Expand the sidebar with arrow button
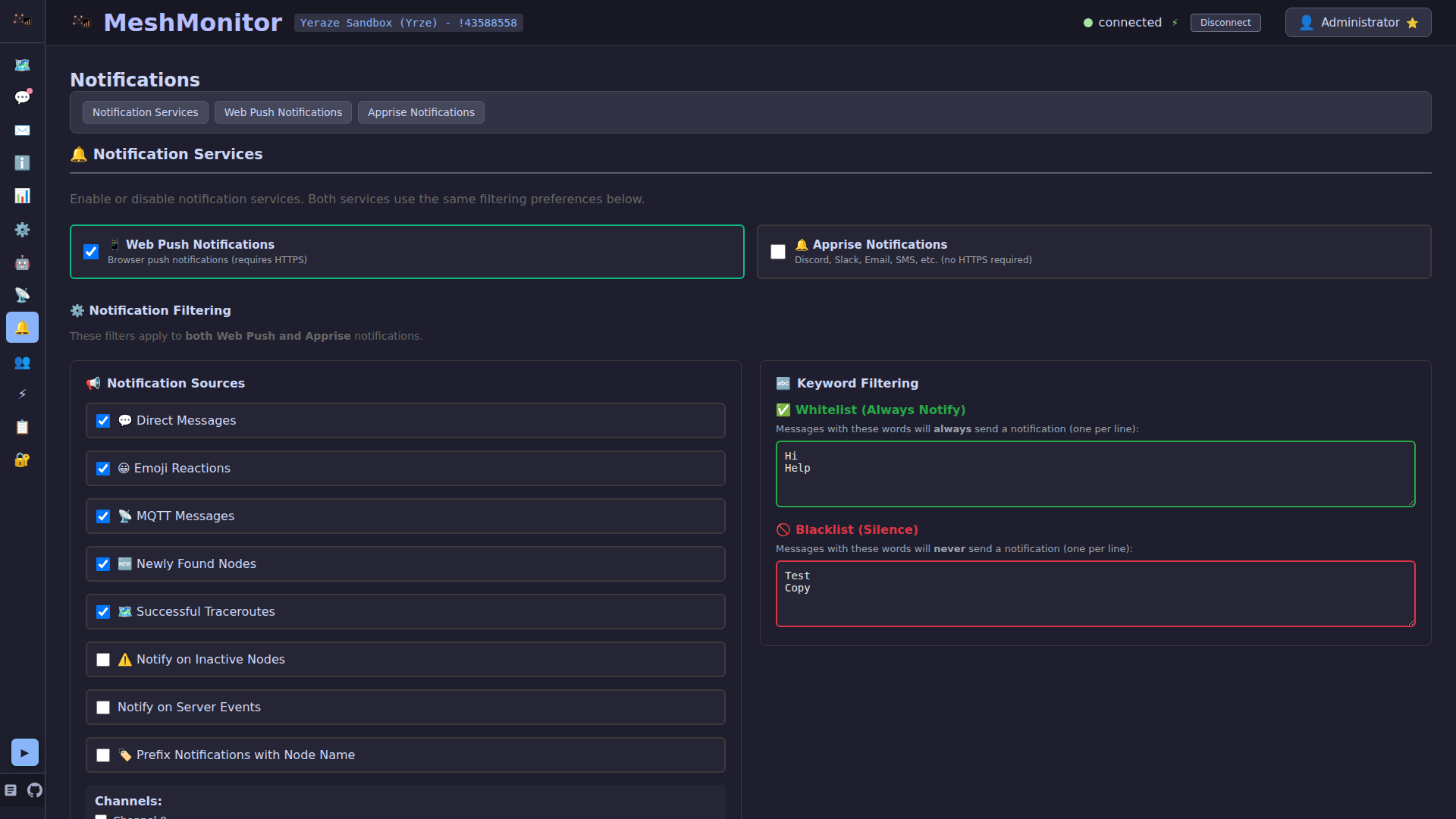Screen dimensions: 1456x819 pyautogui.click(x=24, y=752)
